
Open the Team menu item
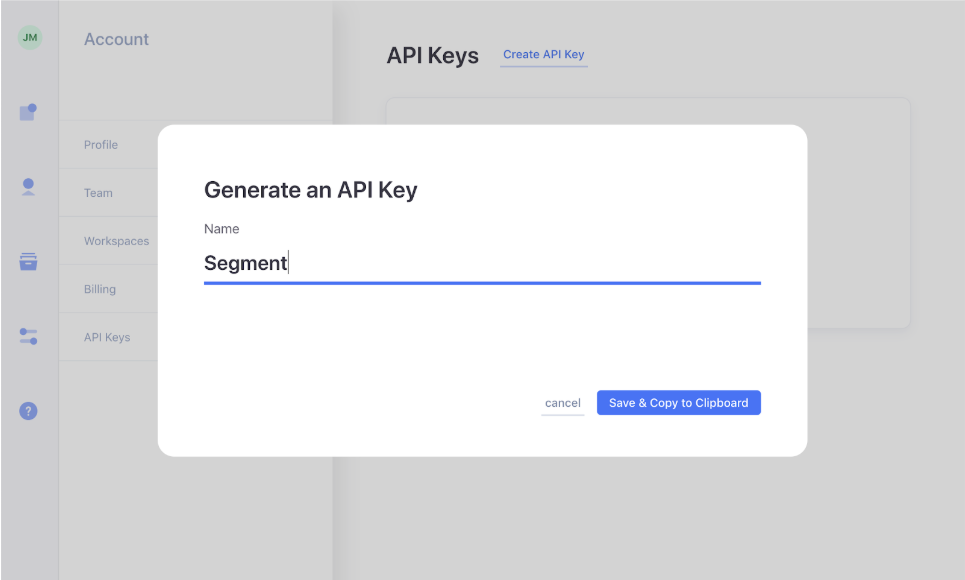pos(98,193)
